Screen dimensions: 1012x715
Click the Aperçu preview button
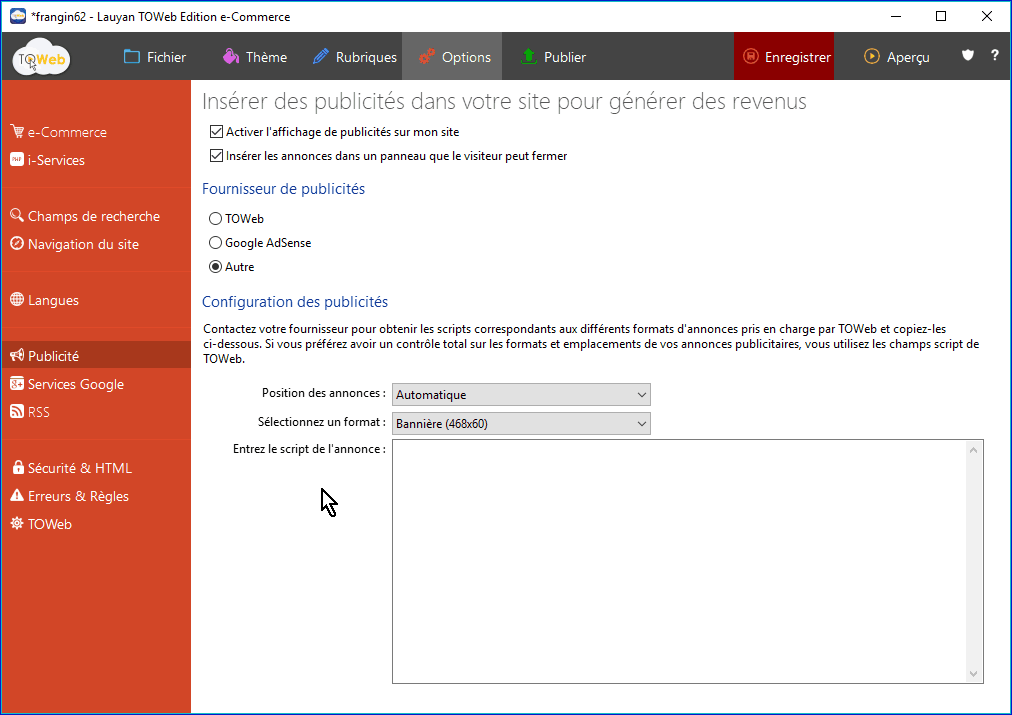point(897,57)
